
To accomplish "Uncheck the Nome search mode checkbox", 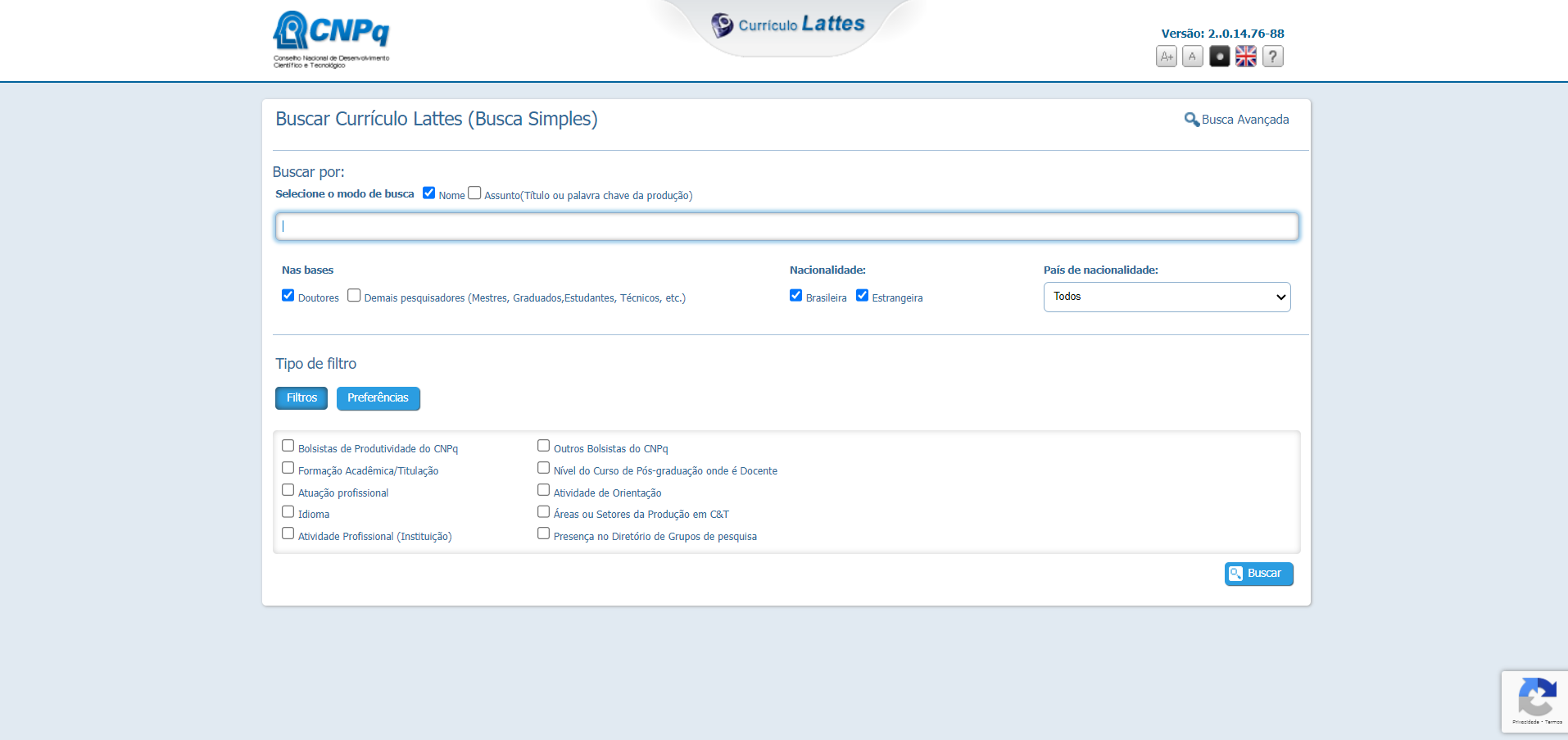I will click(428, 193).
